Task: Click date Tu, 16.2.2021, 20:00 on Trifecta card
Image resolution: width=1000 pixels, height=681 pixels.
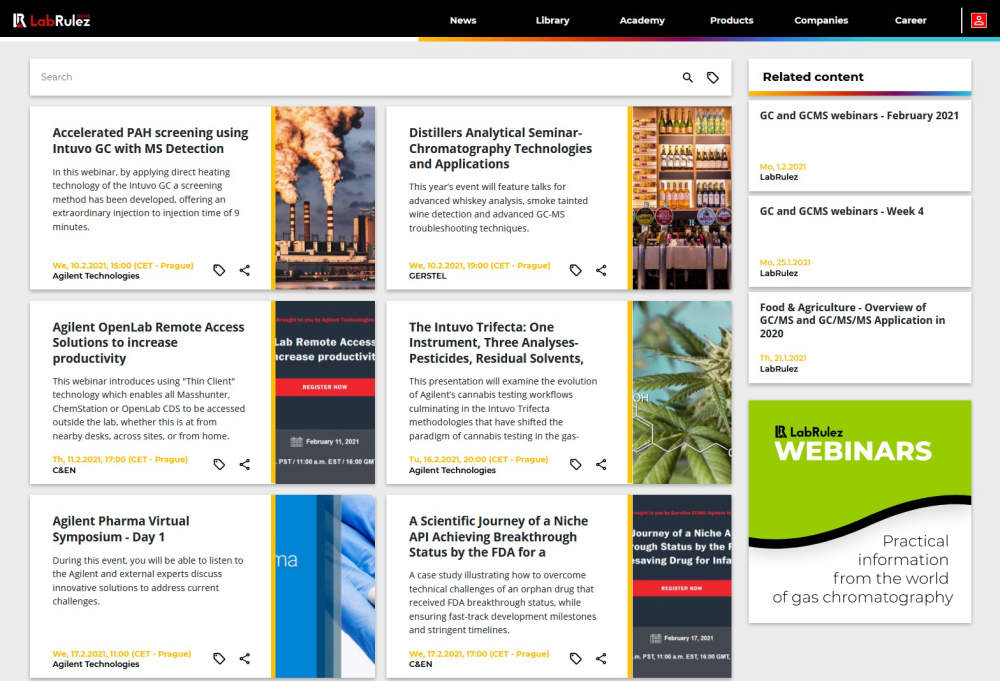Action: [478, 459]
